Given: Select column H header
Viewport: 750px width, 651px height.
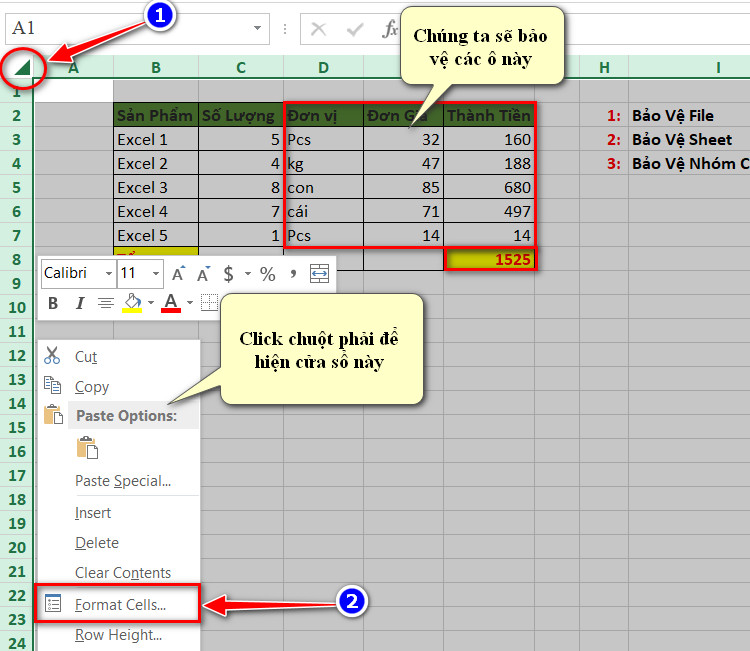Looking at the screenshot, I should point(605,67).
